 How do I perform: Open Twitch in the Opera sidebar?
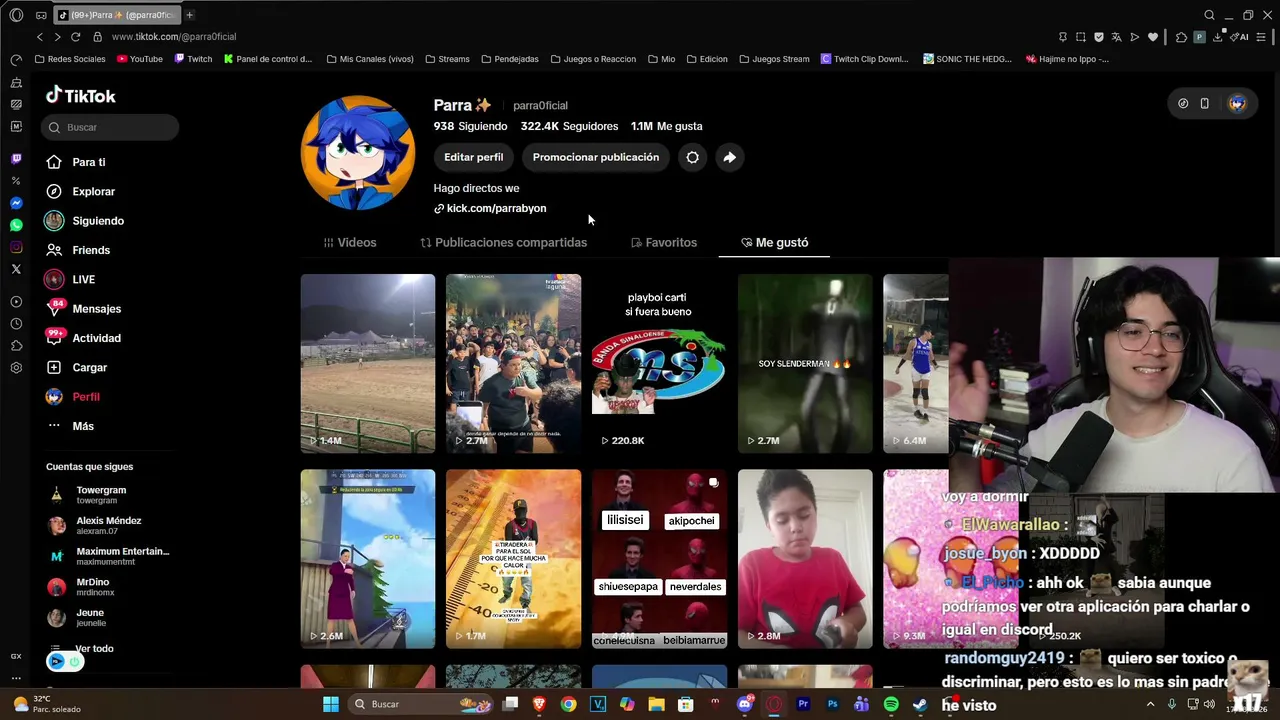(16, 159)
